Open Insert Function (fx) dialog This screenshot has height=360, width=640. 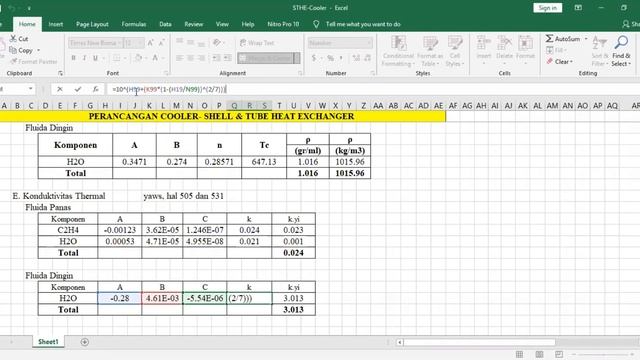point(95,89)
